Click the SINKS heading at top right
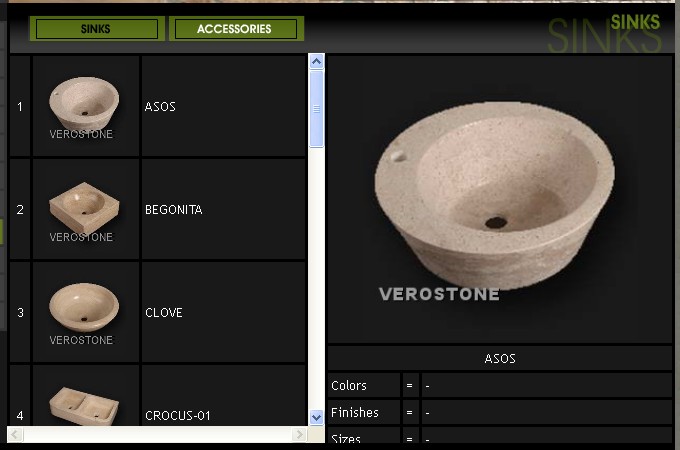Screen dimensions: 680x450 point(635,22)
